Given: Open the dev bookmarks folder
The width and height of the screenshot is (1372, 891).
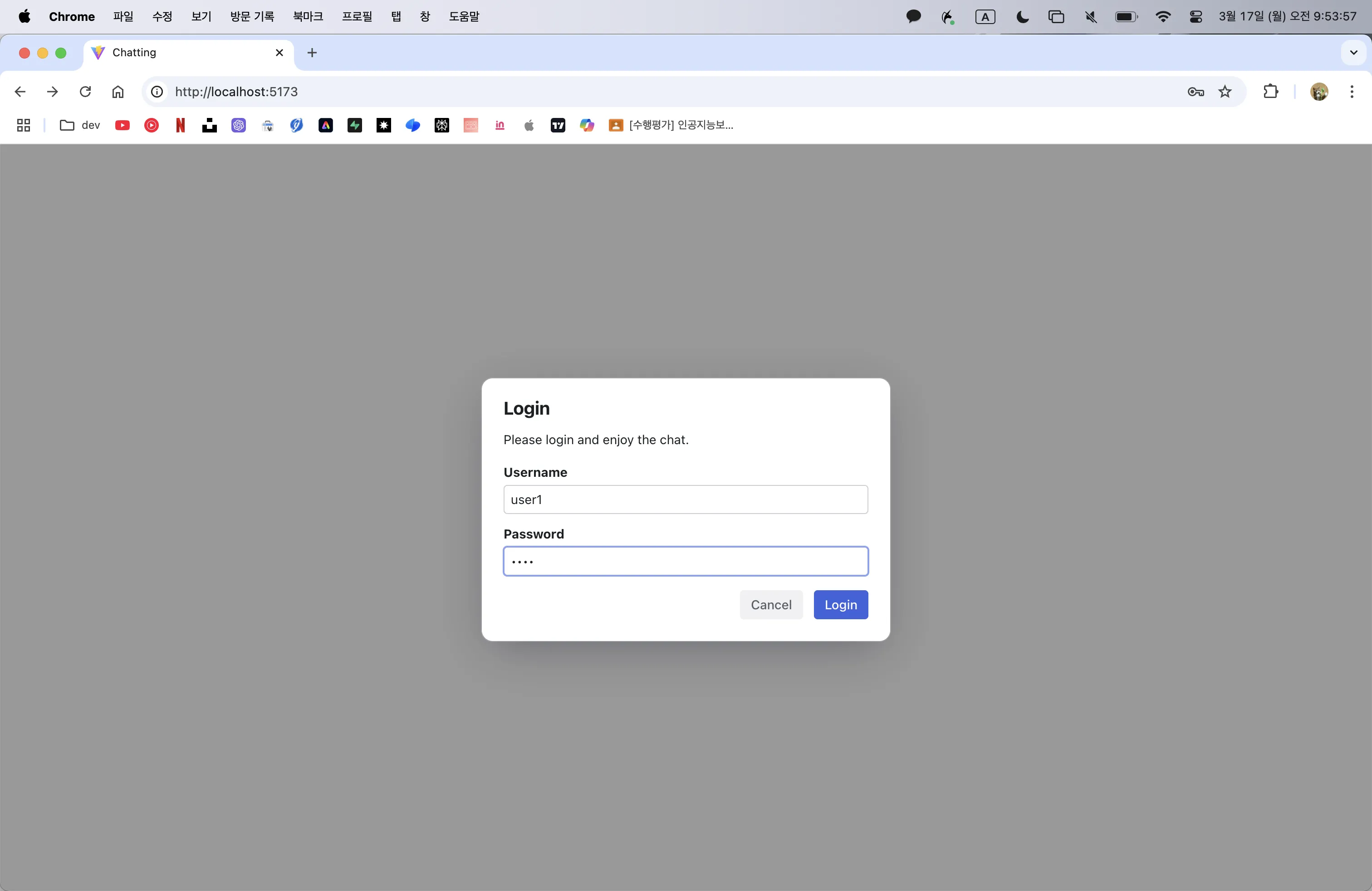Looking at the screenshot, I should 80,125.
